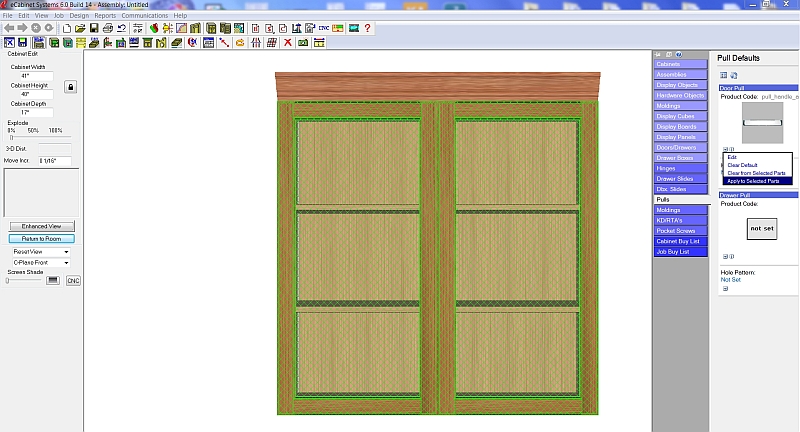This screenshot has height=432, width=800.
Task: Click the Screen Shade color swatch
Action: (x=53, y=280)
